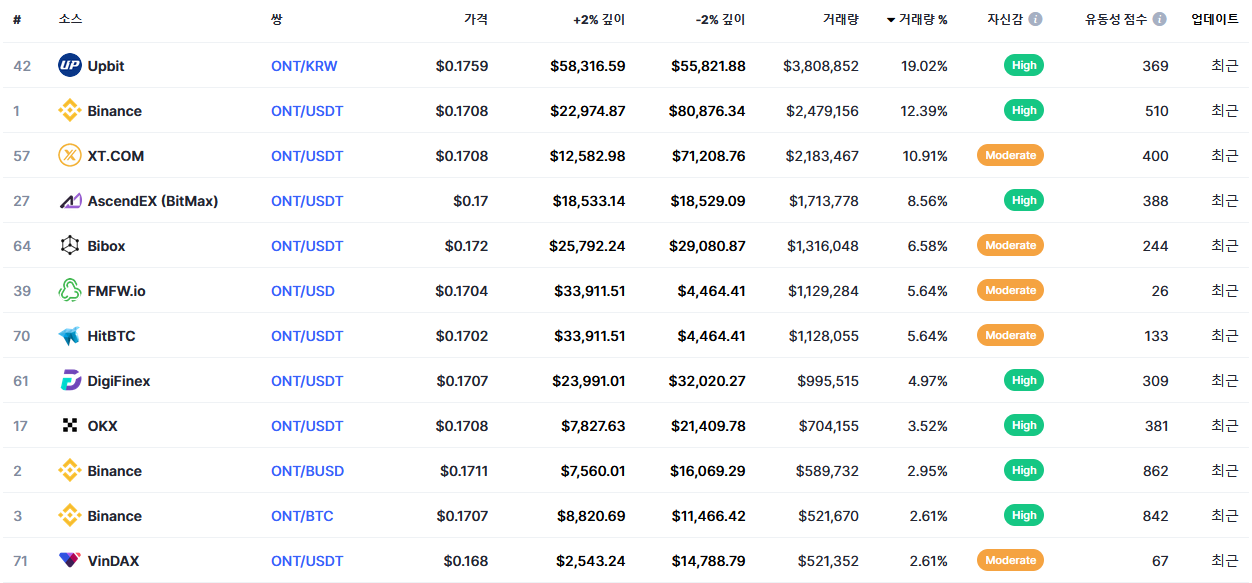Click the HitBTC exchange logo

[x=70, y=336]
